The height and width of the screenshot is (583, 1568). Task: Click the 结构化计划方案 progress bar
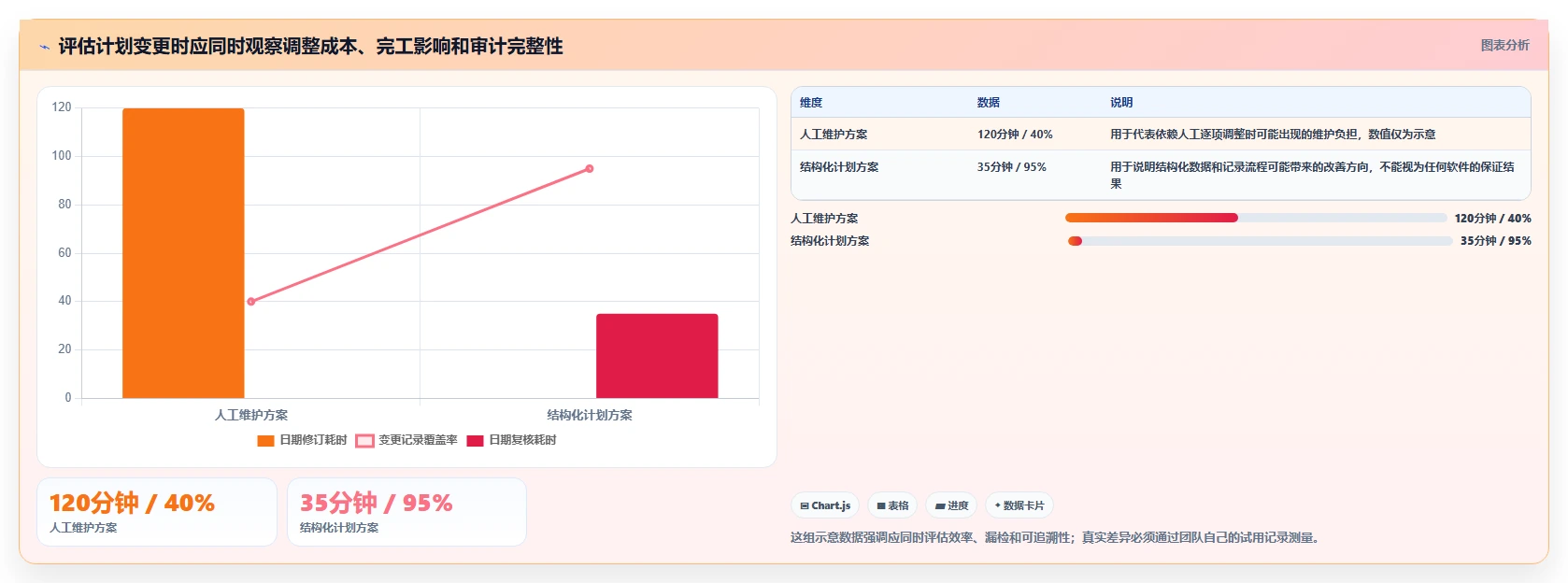[x=1260, y=241]
